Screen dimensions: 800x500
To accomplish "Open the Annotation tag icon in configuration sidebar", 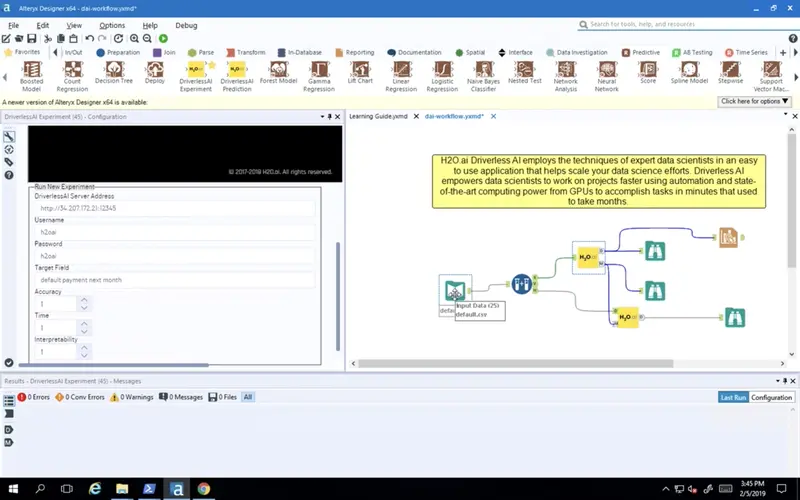I will coord(9,162).
